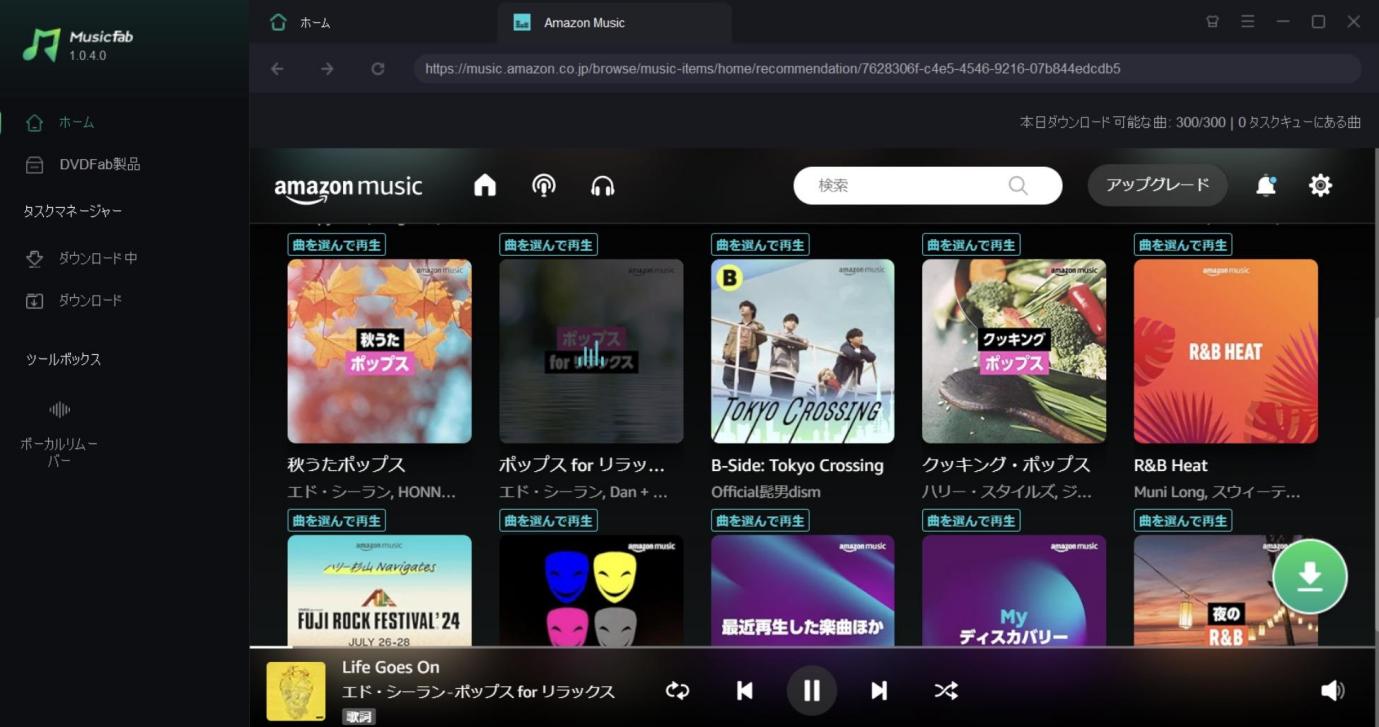
Task: Click the amazon music logo
Action: (348, 187)
